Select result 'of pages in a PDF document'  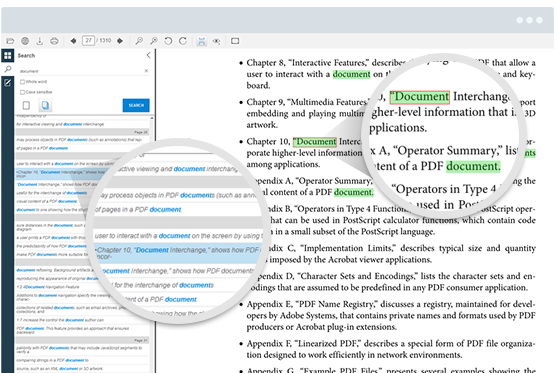pyautogui.click(x=82, y=148)
